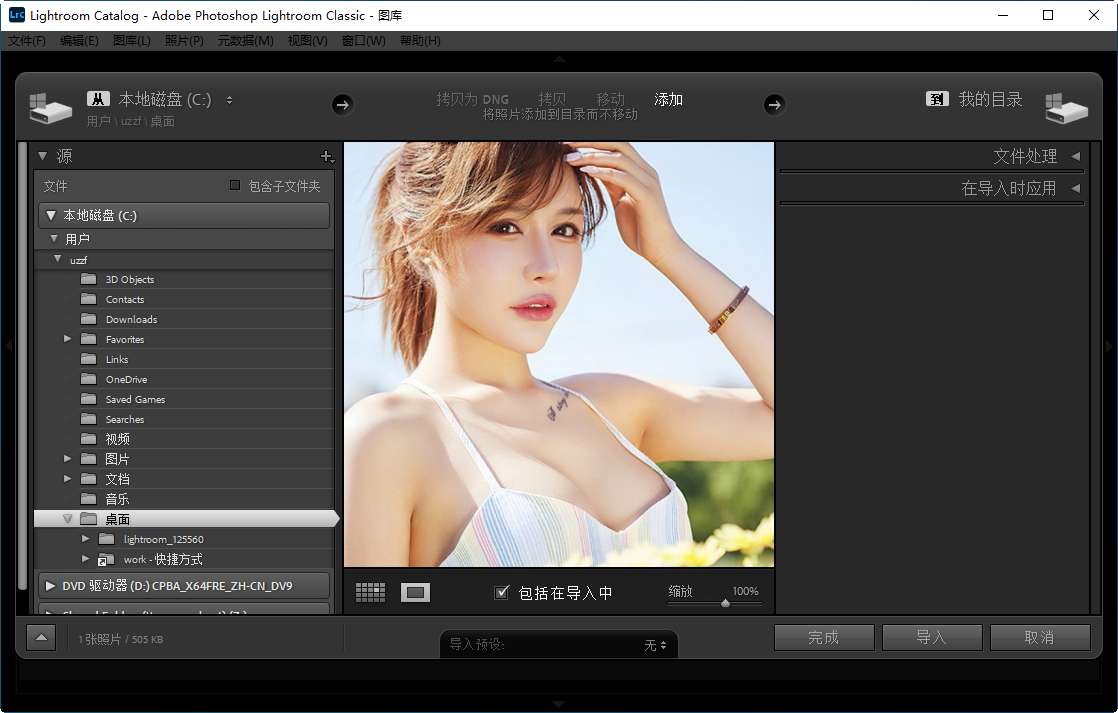Click the 完成 button
This screenshot has height=713, width=1118.
pos(824,637)
